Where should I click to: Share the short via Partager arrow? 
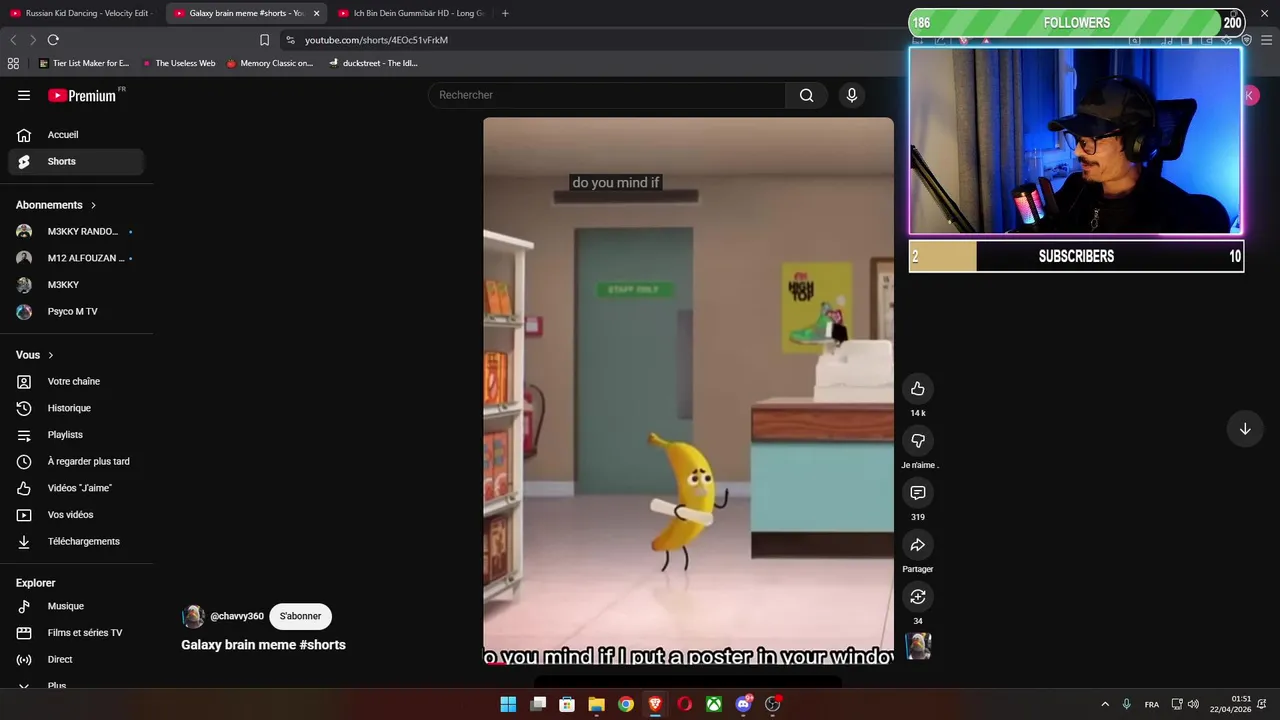coord(918,545)
